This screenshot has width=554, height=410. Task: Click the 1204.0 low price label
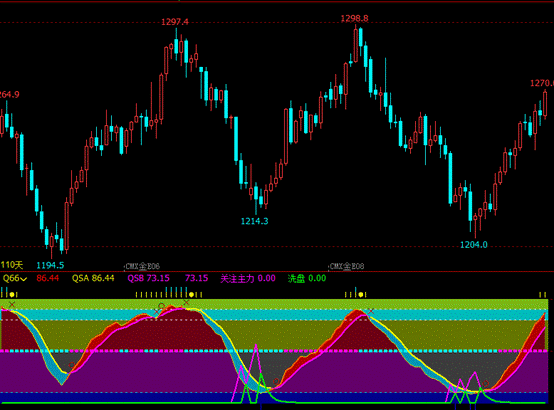[473, 245]
